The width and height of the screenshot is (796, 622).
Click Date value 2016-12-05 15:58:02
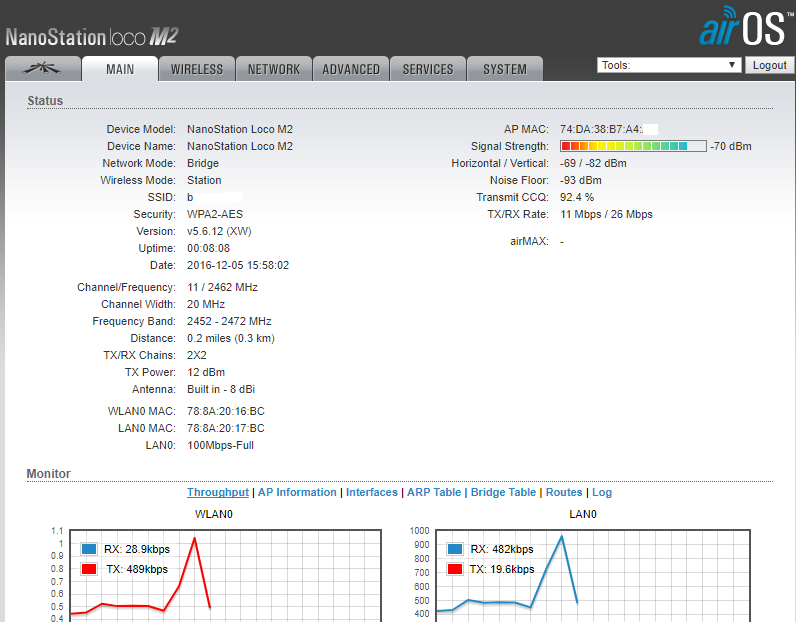238,266
